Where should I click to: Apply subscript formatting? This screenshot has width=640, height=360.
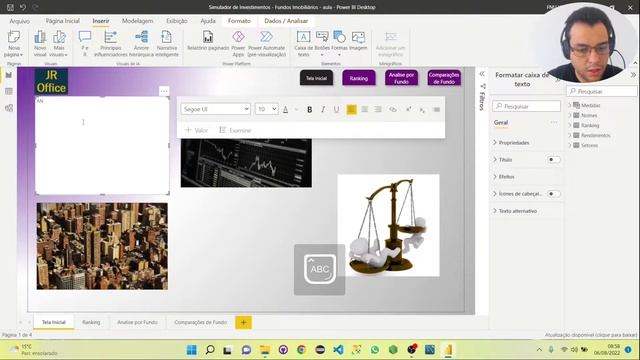coord(422,109)
